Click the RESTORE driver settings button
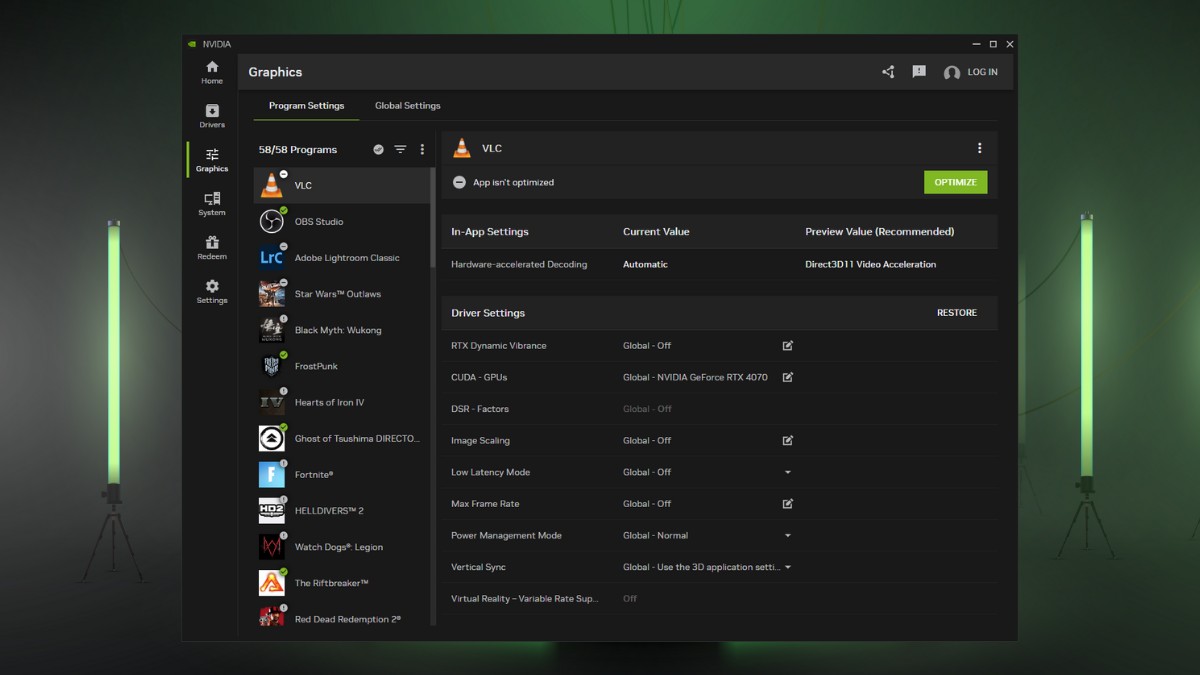This screenshot has width=1200, height=675. click(x=957, y=313)
